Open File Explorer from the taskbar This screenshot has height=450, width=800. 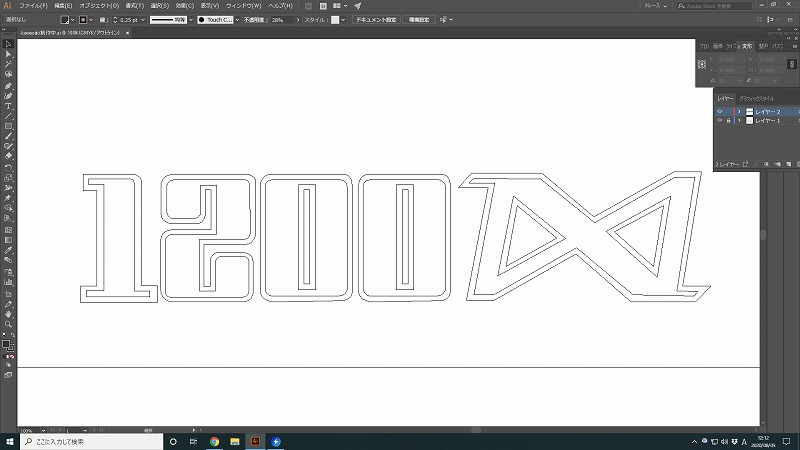coord(235,442)
